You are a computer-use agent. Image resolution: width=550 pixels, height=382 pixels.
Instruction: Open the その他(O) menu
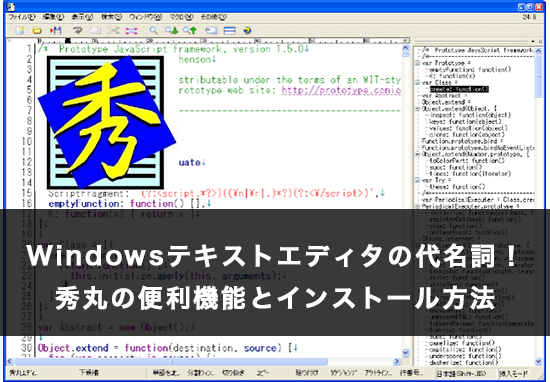pos(214,17)
